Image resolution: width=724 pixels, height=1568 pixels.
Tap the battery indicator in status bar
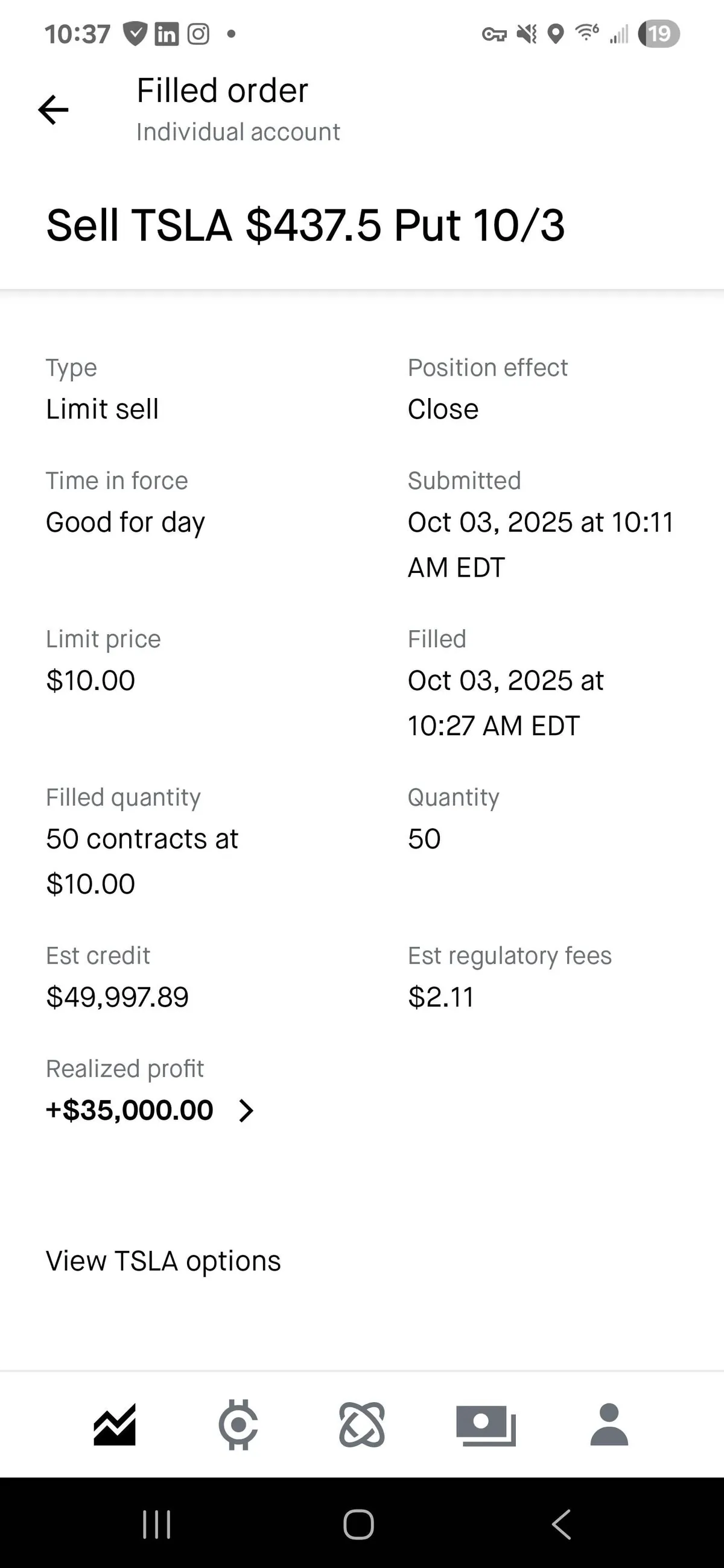[x=658, y=34]
